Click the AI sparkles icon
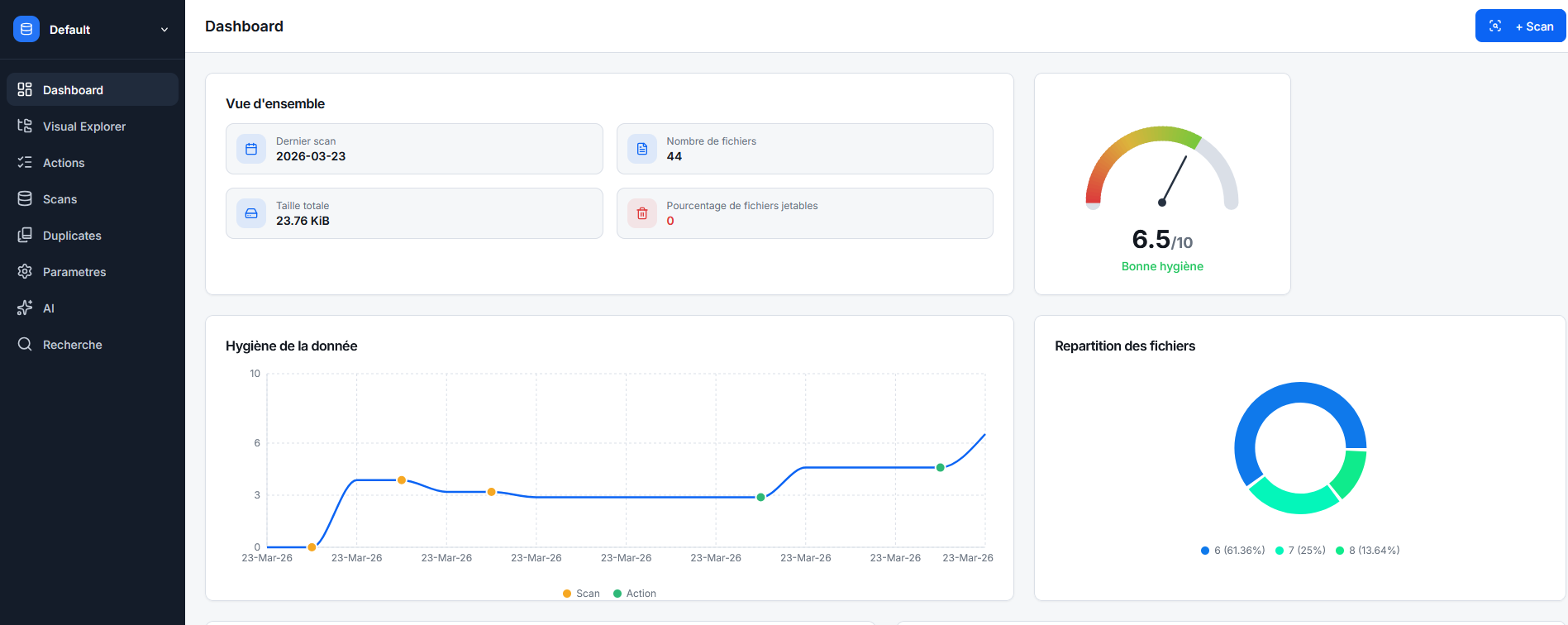The image size is (1568, 625). [25, 308]
